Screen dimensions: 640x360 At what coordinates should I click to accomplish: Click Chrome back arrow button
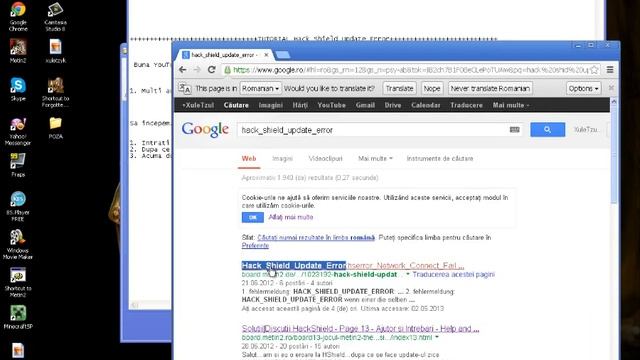pos(182,70)
